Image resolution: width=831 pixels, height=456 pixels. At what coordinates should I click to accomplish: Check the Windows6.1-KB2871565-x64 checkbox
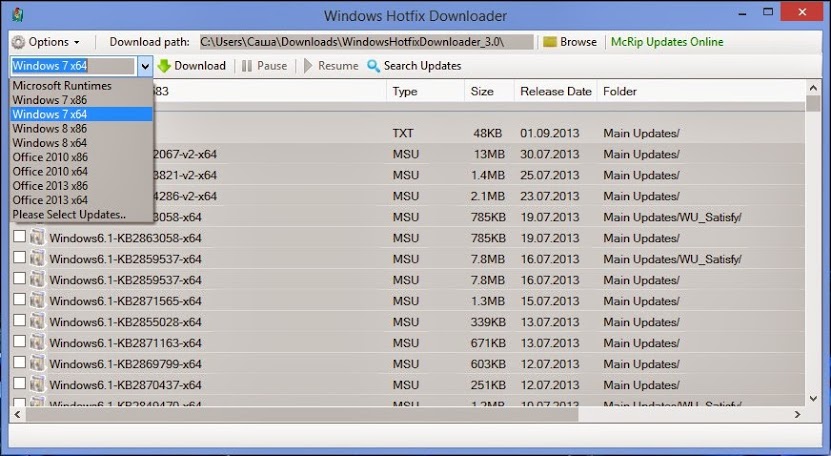pos(20,299)
